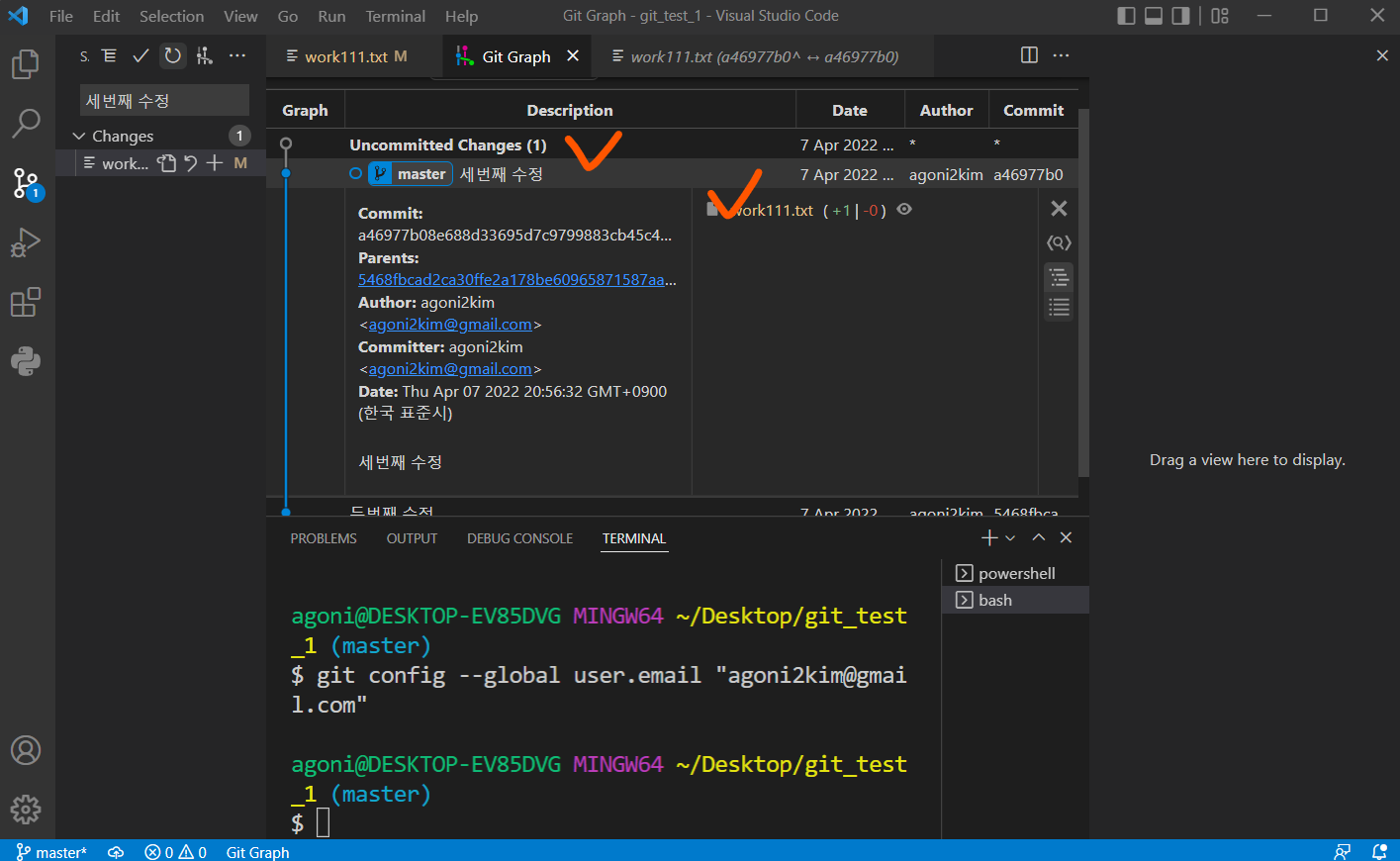Open the Extensions view in the activity bar
The height and width of the screenshot is (861, 1400).
pos(25,302)
